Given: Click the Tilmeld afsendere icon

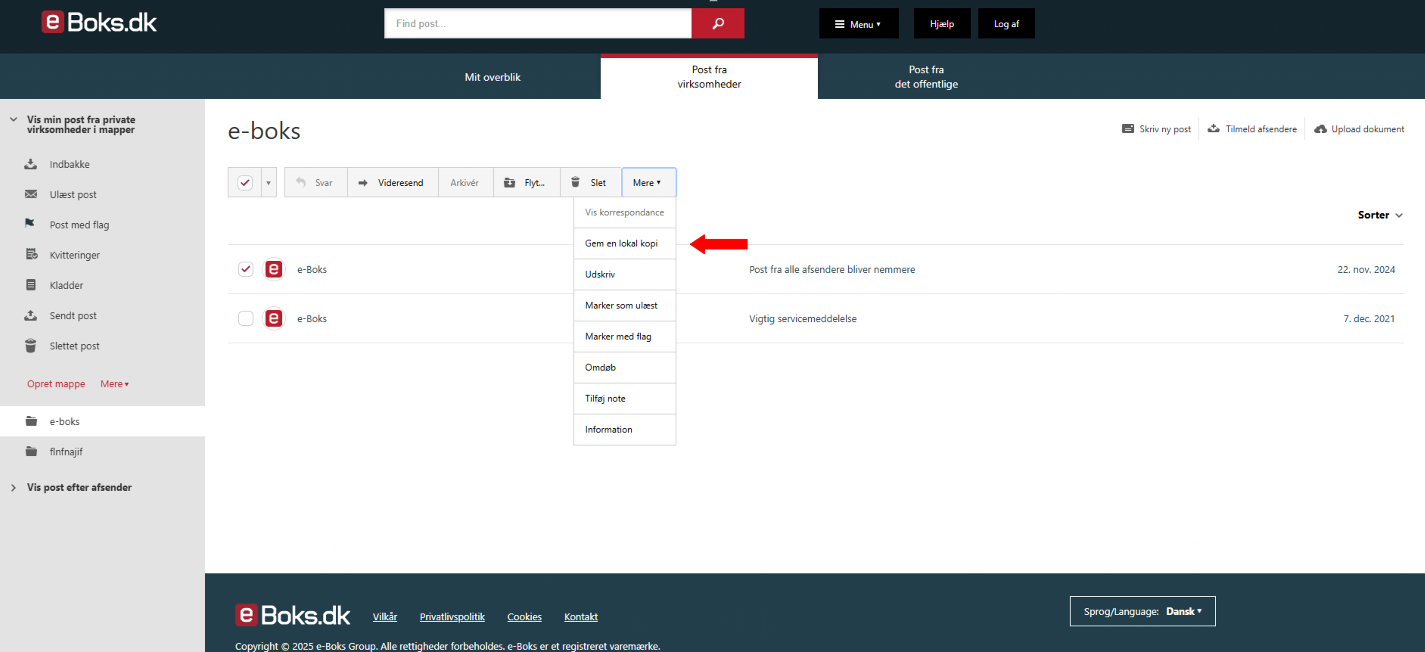Looking at the screenshot, I should (1213, 129).
